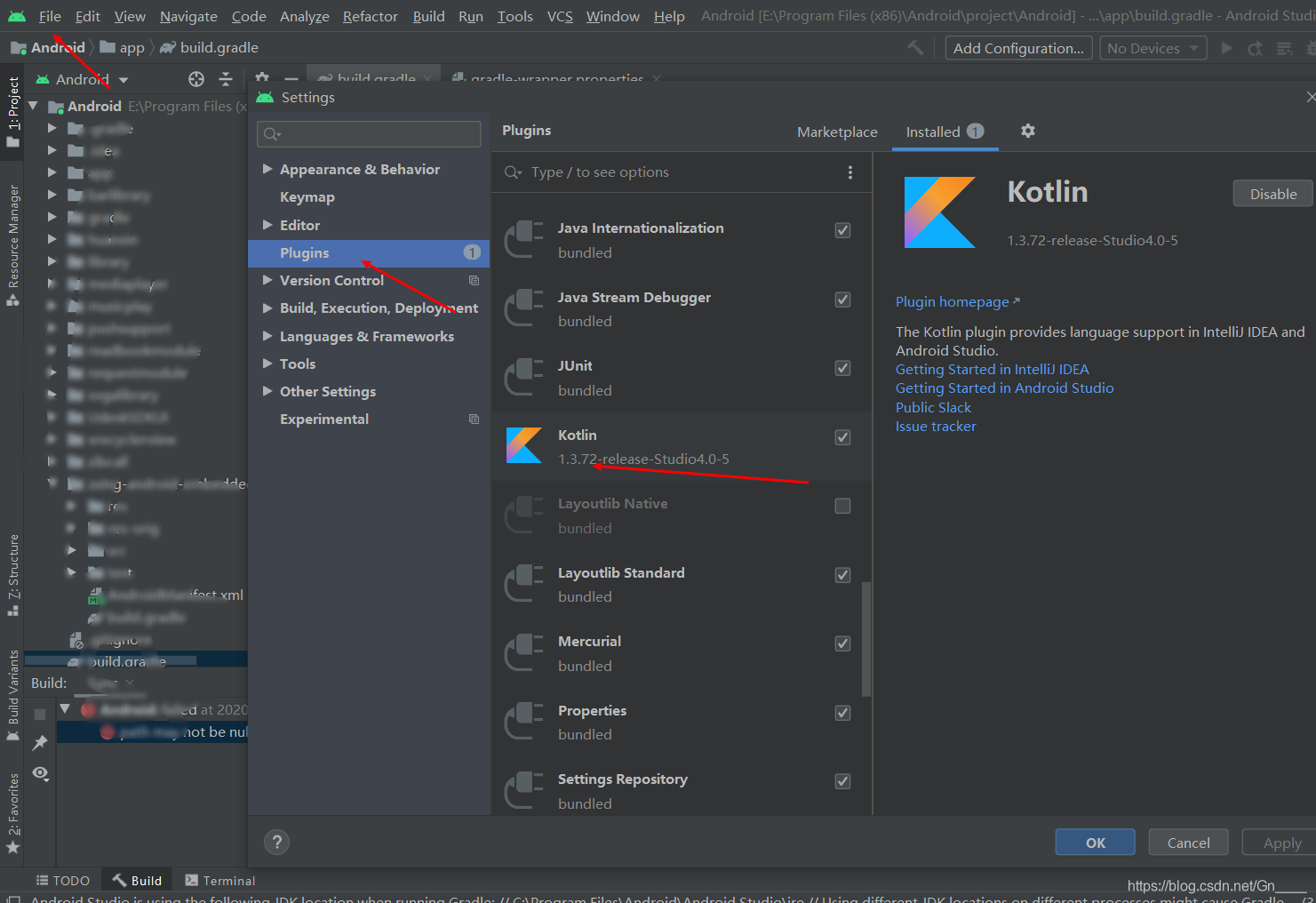Click the stop square in Build panel

pos(40,715)
